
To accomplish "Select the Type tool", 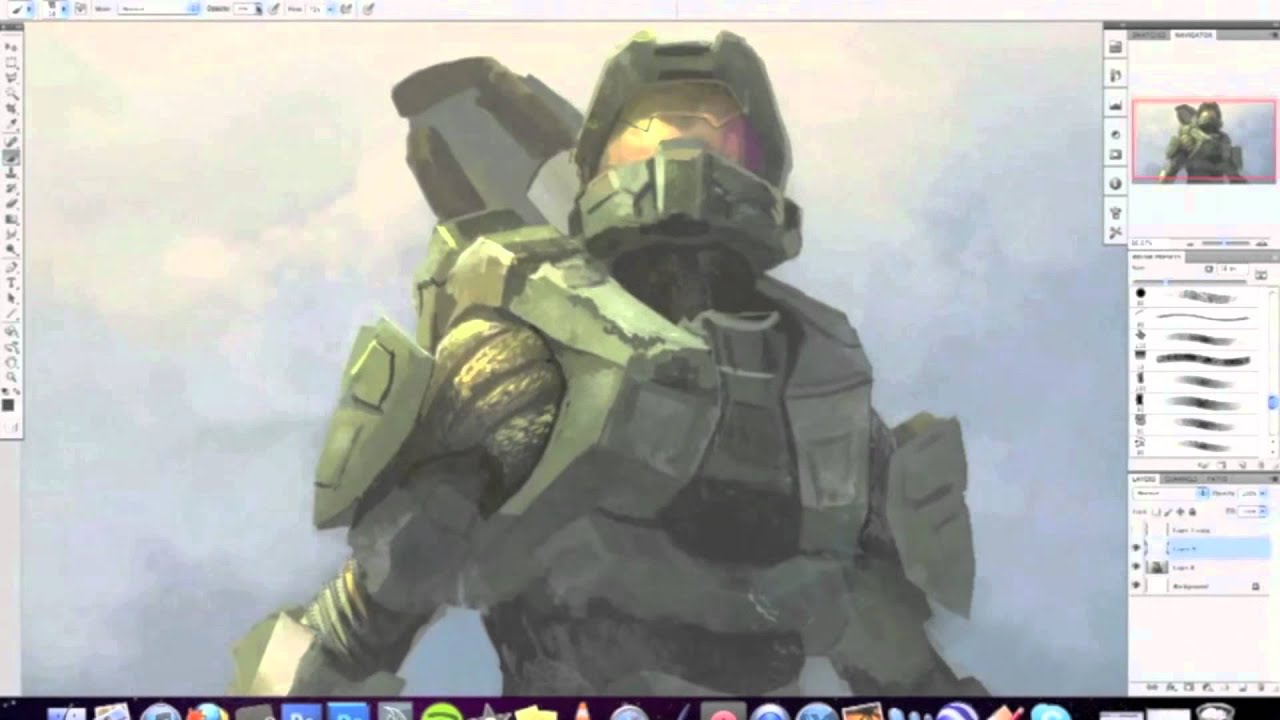I will click(12, 283).
